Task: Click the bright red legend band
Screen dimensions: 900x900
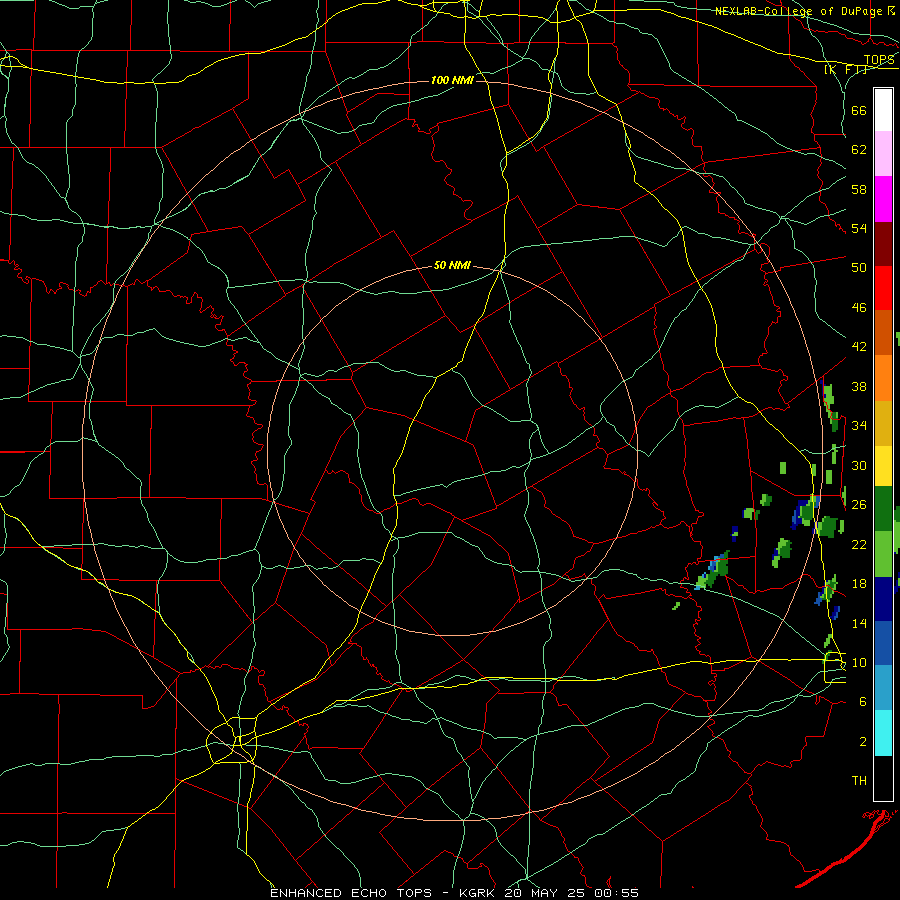Action: tap(883, 288)
